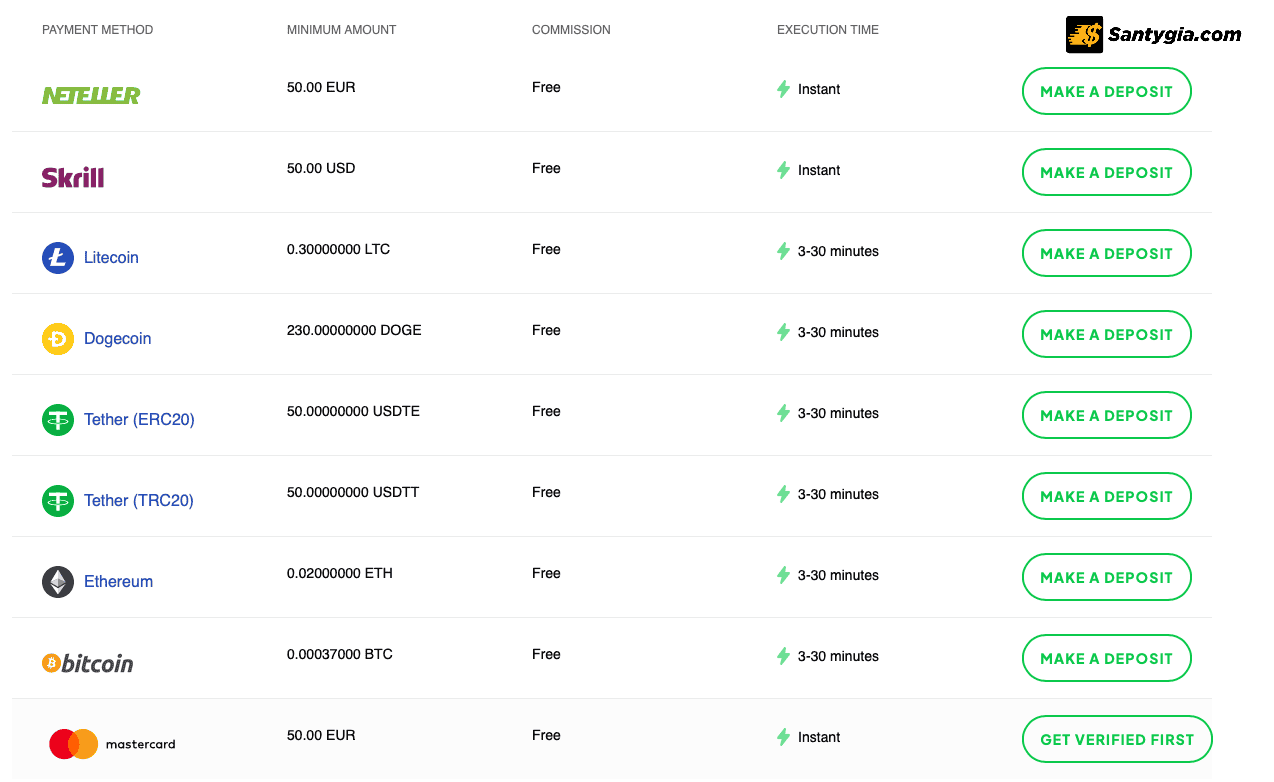Viewport: 1274px width, 782px height.
Task: Click the Neteller logo
Action: click(91, 95)
